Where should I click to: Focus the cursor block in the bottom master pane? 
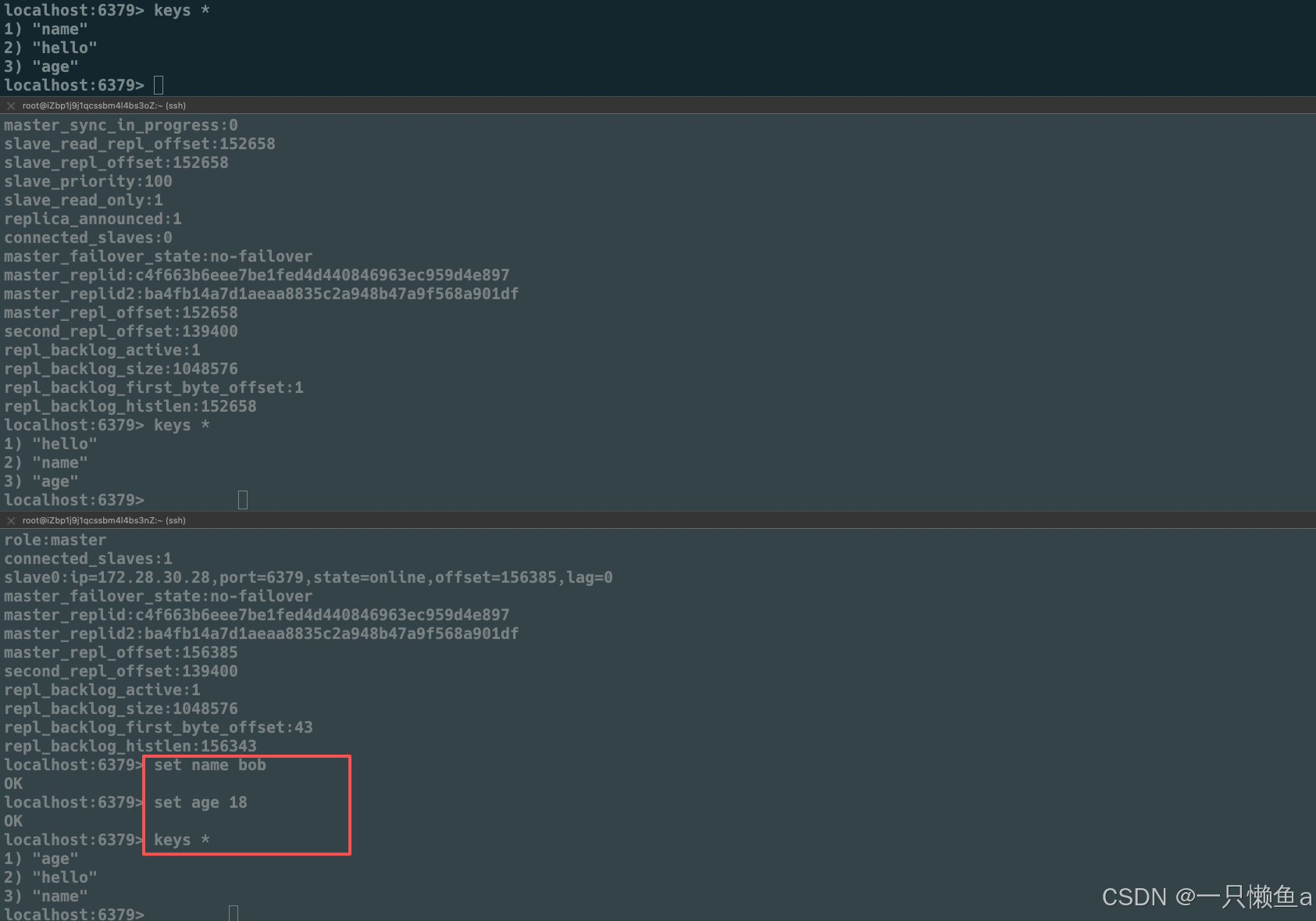[234, 913]
